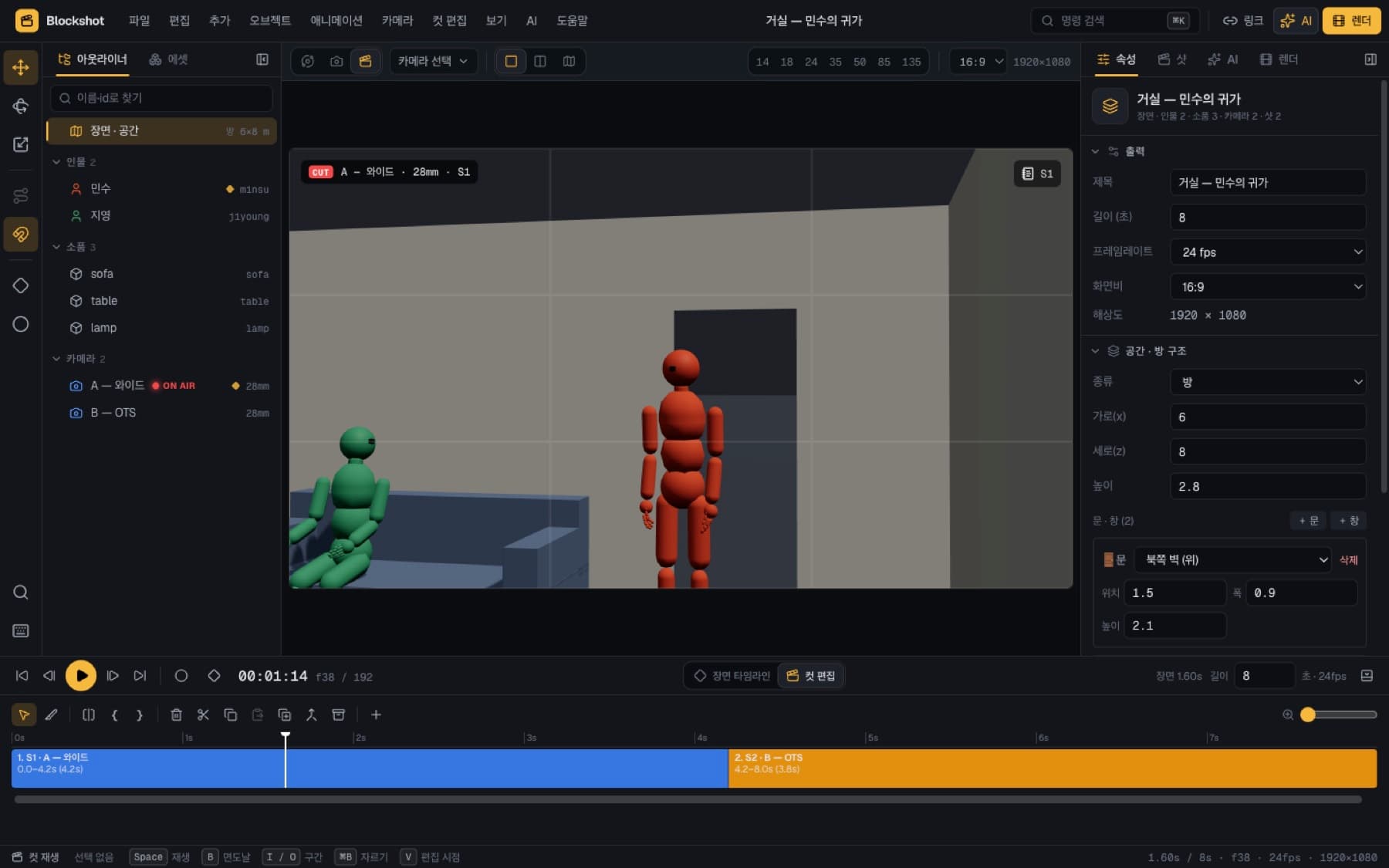This screenshot has height=868, width=1389.
Task: Click the 링크 button
Action: click(1242, 21)
